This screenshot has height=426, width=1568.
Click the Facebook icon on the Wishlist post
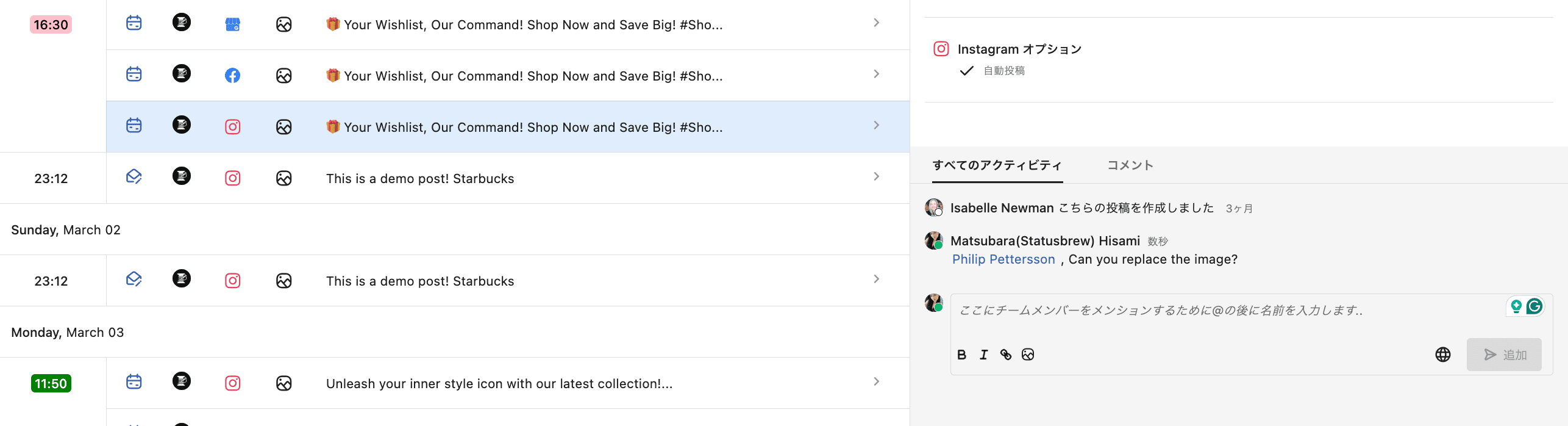point(232,76)
